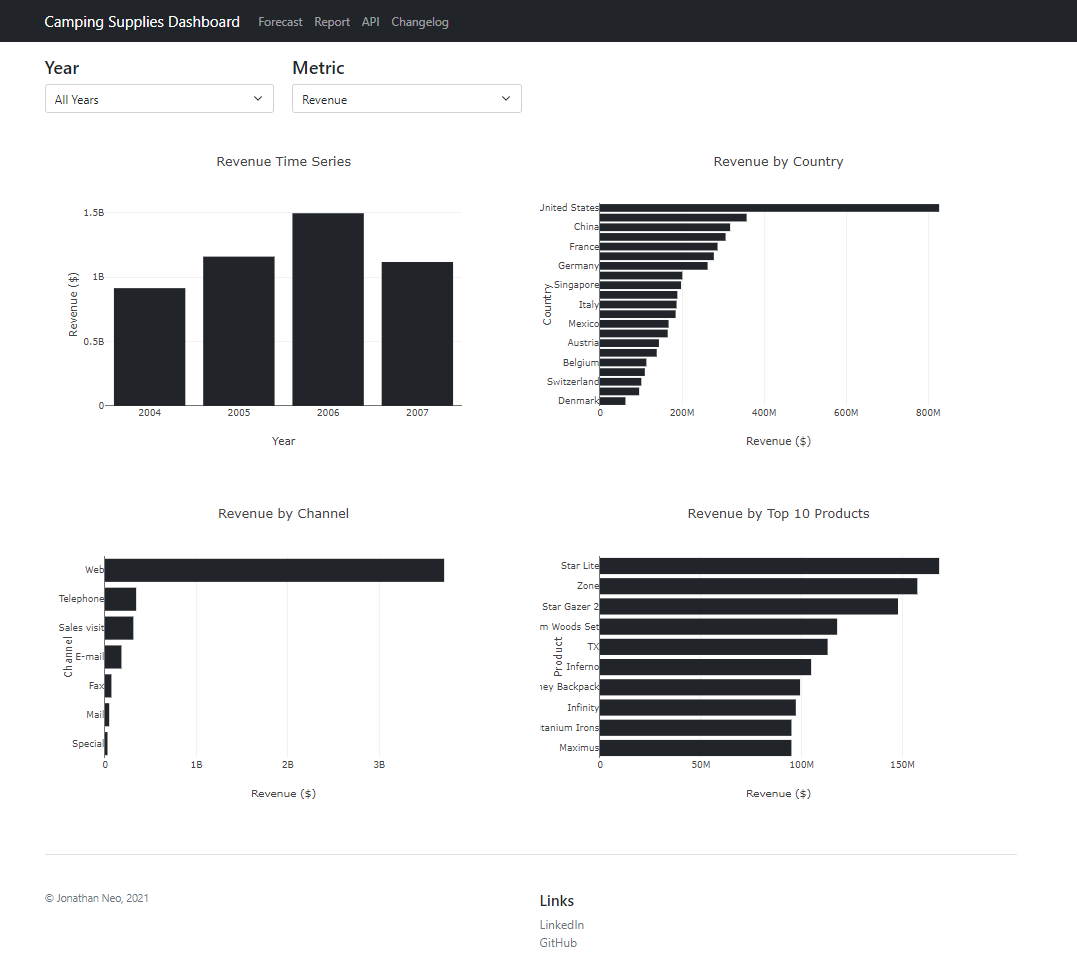Open the Metric dropdown showing Revenue
Image resolution: width=1077 pixels, height=964 pixels.
click(407, 99)
